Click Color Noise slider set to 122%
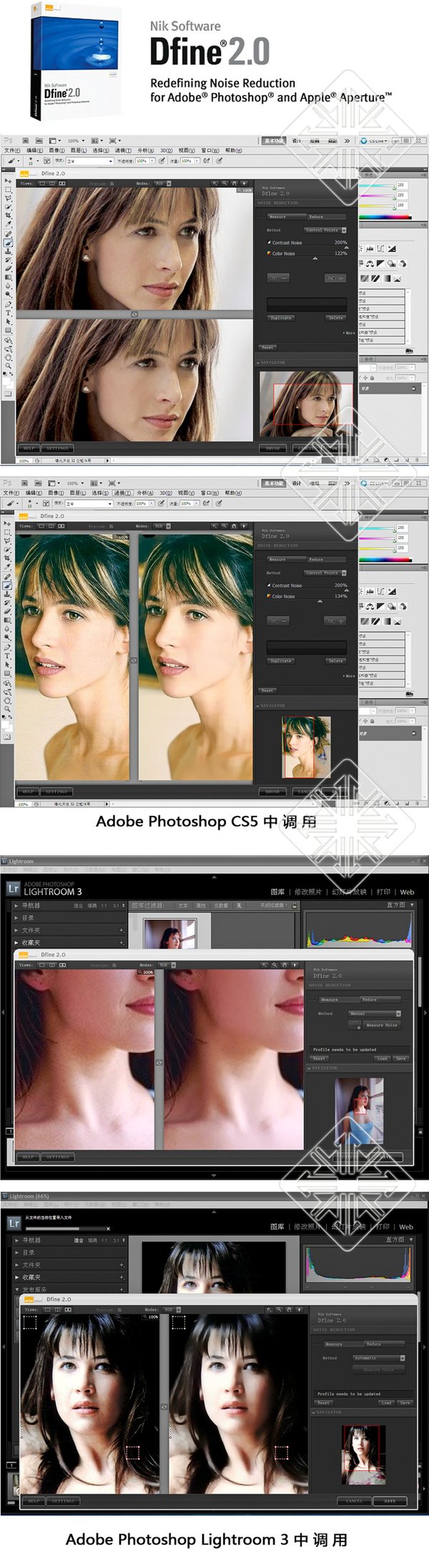The width and height of the screenshot is (429, 1568). 315,258
